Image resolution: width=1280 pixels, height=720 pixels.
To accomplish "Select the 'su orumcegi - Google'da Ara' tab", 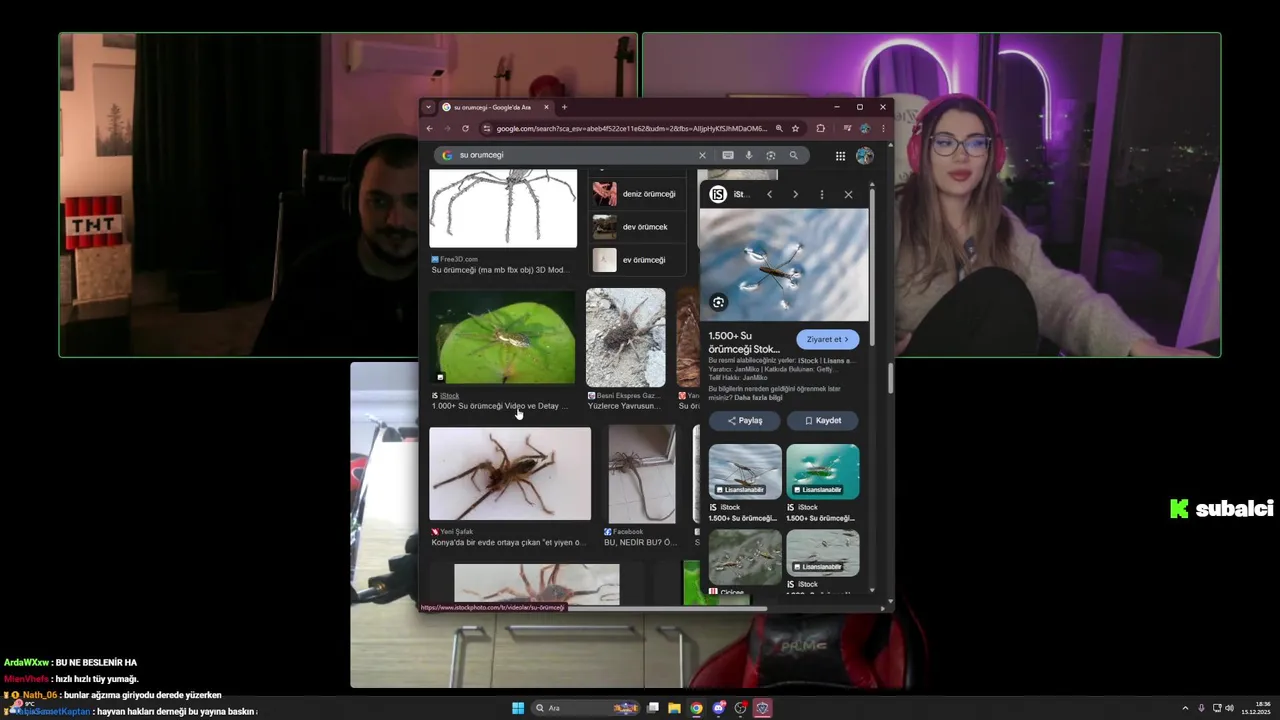I will [x=496, y=107].
